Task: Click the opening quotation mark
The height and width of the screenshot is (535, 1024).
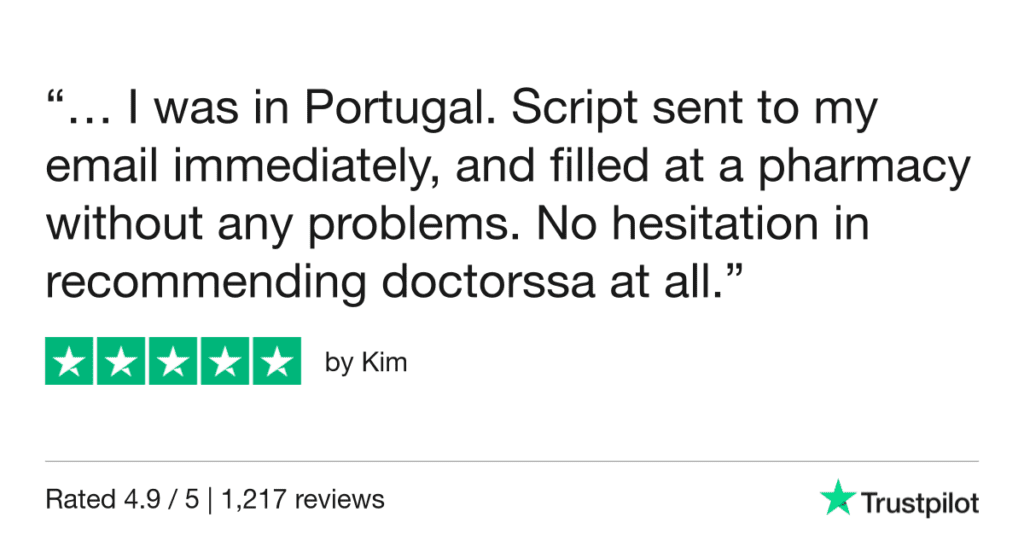Action: (55, 100)
